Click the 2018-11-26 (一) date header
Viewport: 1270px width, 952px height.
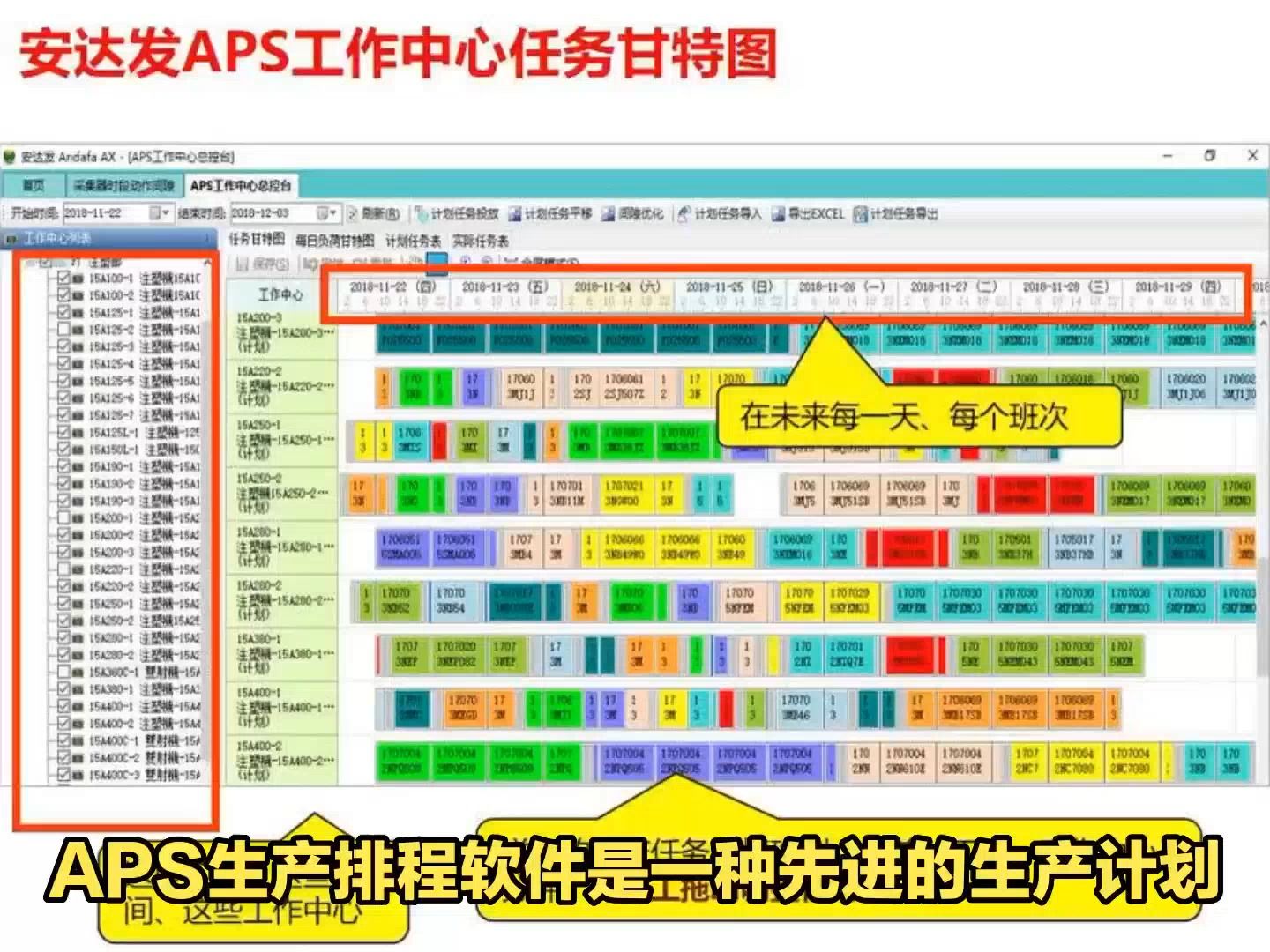(841, 286)
